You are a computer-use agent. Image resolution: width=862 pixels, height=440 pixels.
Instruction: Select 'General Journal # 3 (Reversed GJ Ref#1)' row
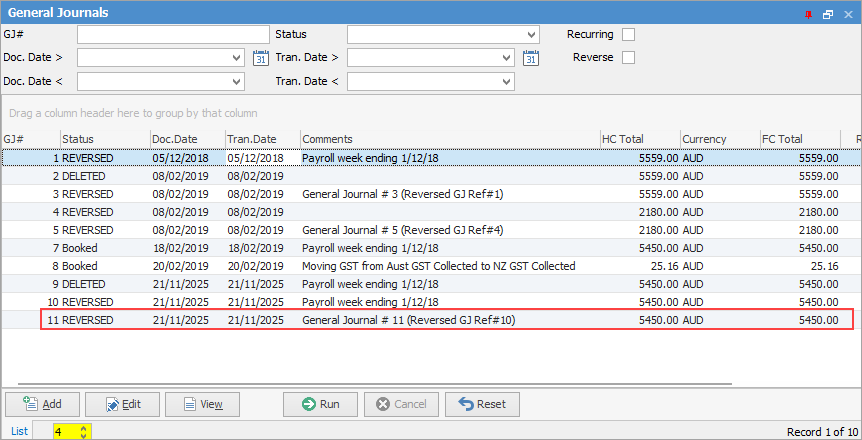432,194
